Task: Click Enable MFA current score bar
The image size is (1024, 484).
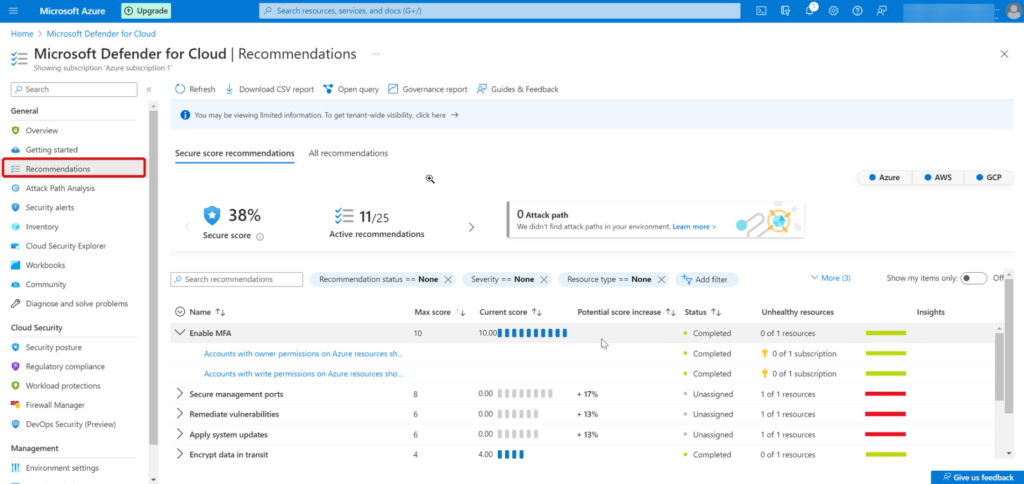Action: 532,333
